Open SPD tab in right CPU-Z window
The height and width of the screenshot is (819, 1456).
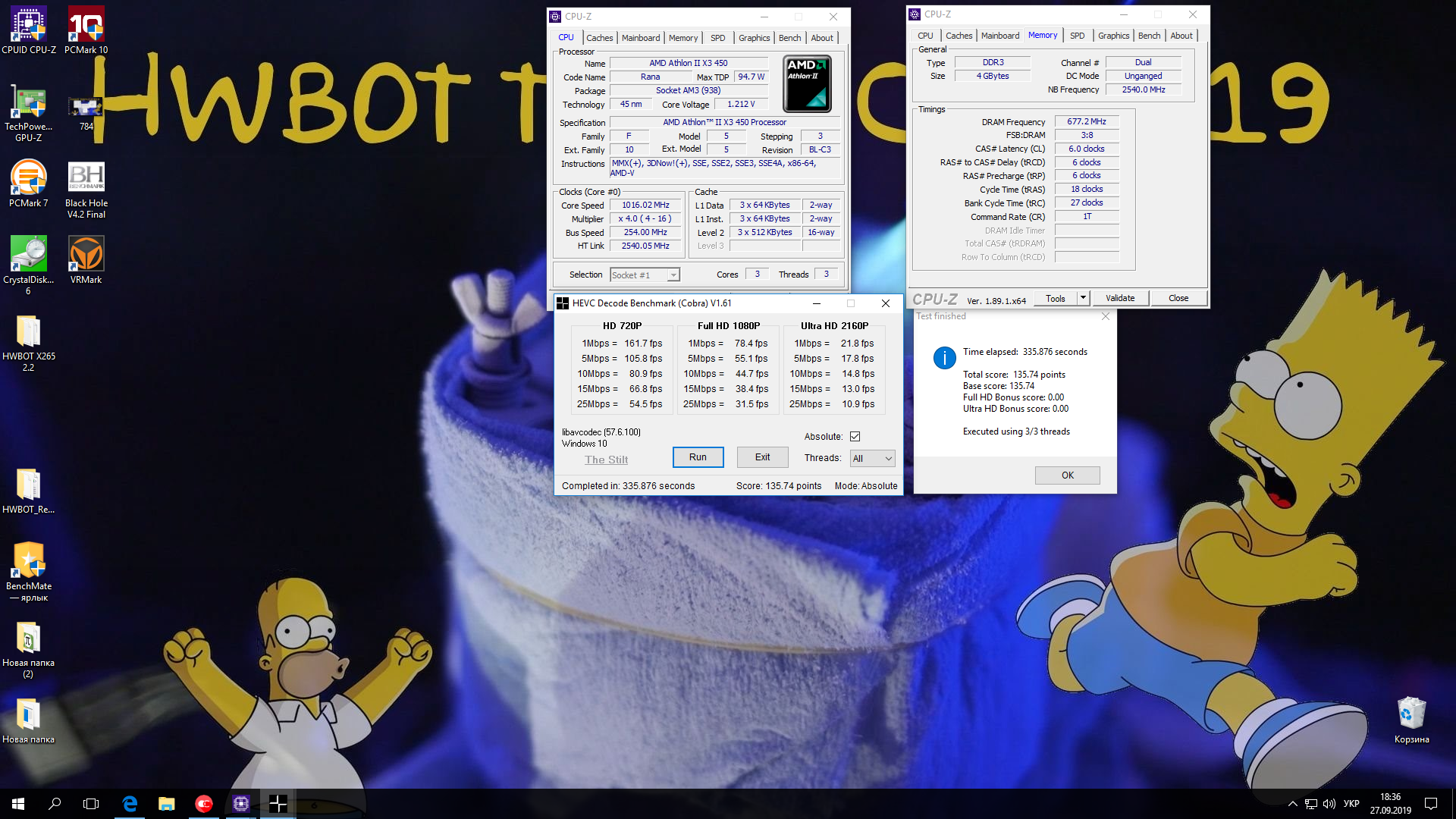1077,36
